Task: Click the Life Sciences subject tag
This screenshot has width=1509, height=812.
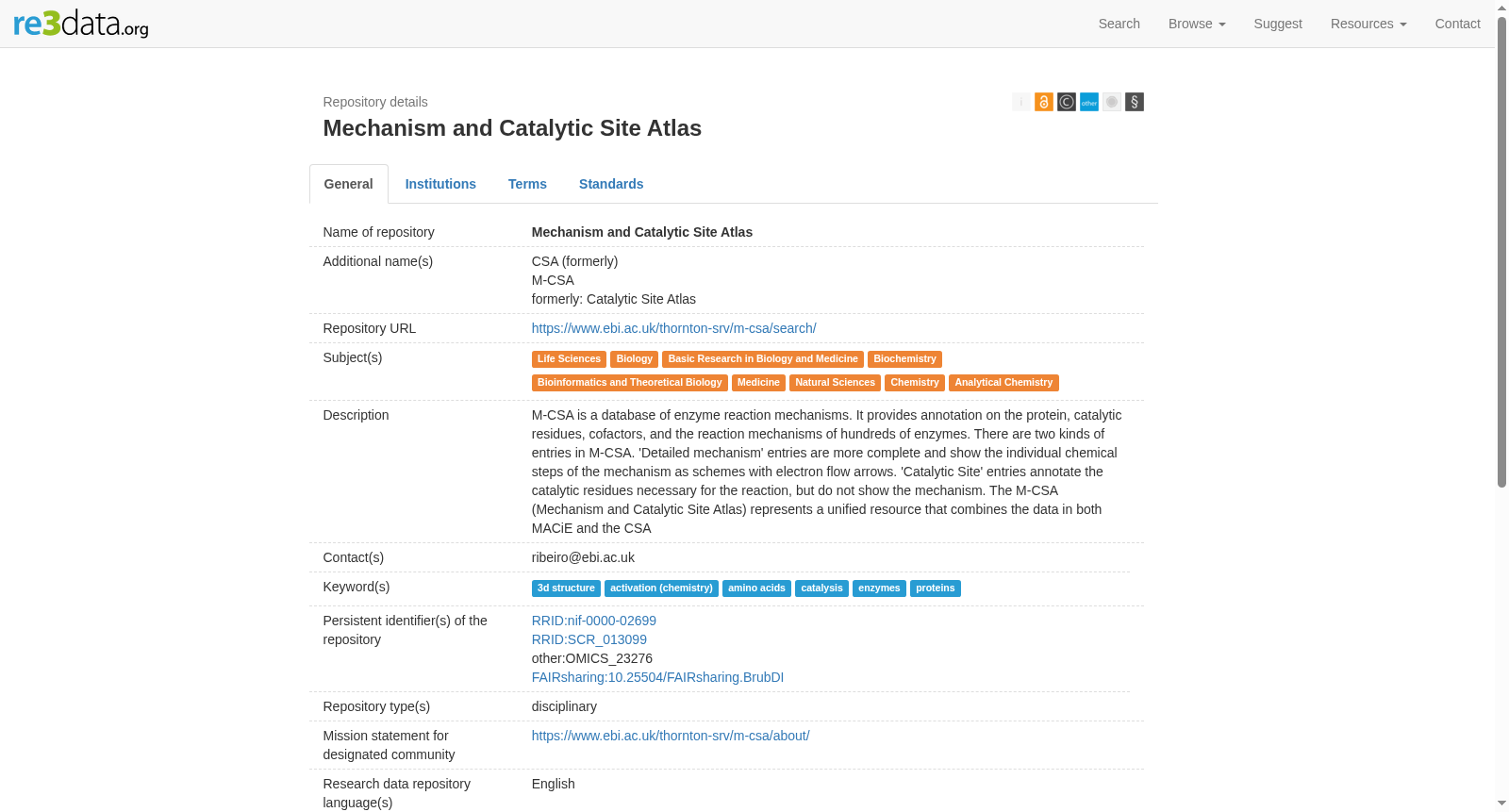Action: [x=569, y=359]
